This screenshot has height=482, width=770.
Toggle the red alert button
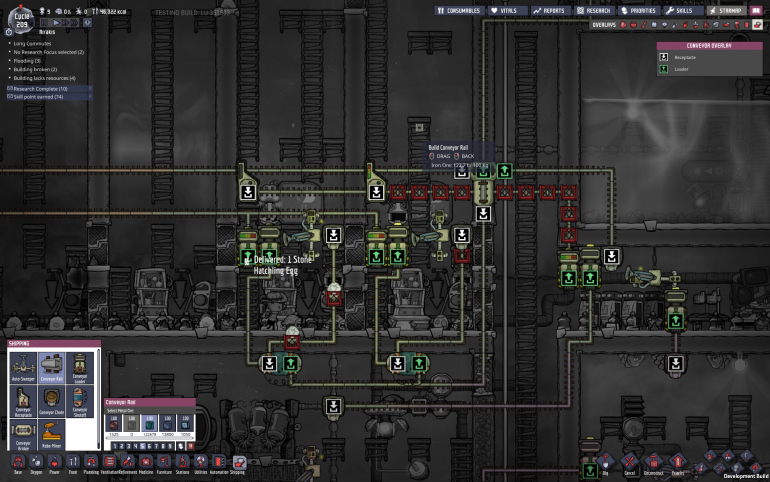point(87,22)
